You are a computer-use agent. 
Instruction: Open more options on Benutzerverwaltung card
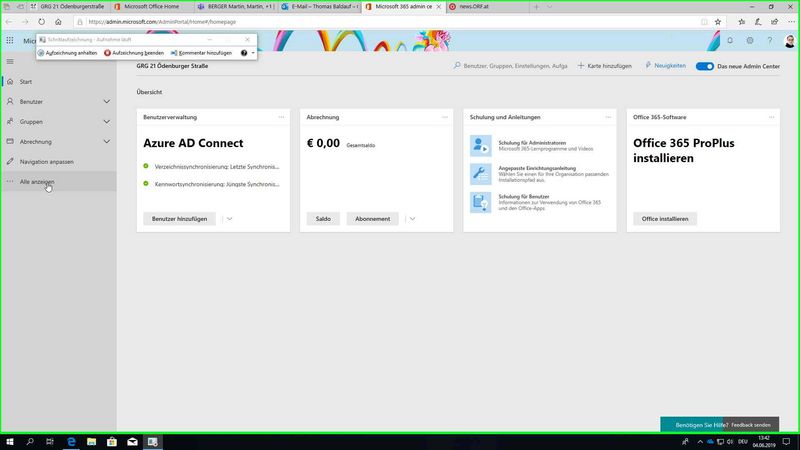click(281, 117)
